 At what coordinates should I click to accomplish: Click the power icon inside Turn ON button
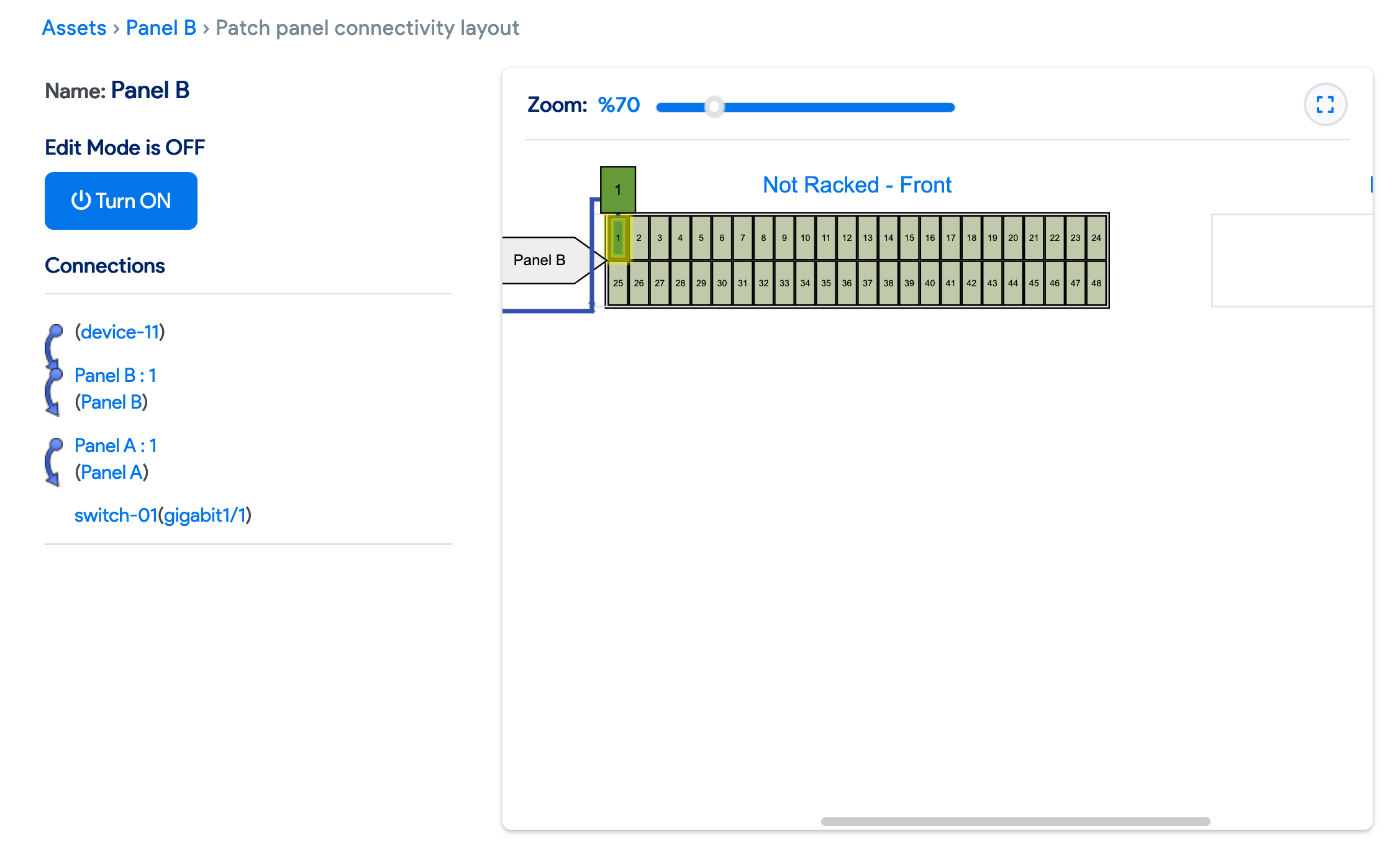pos(81,201)
